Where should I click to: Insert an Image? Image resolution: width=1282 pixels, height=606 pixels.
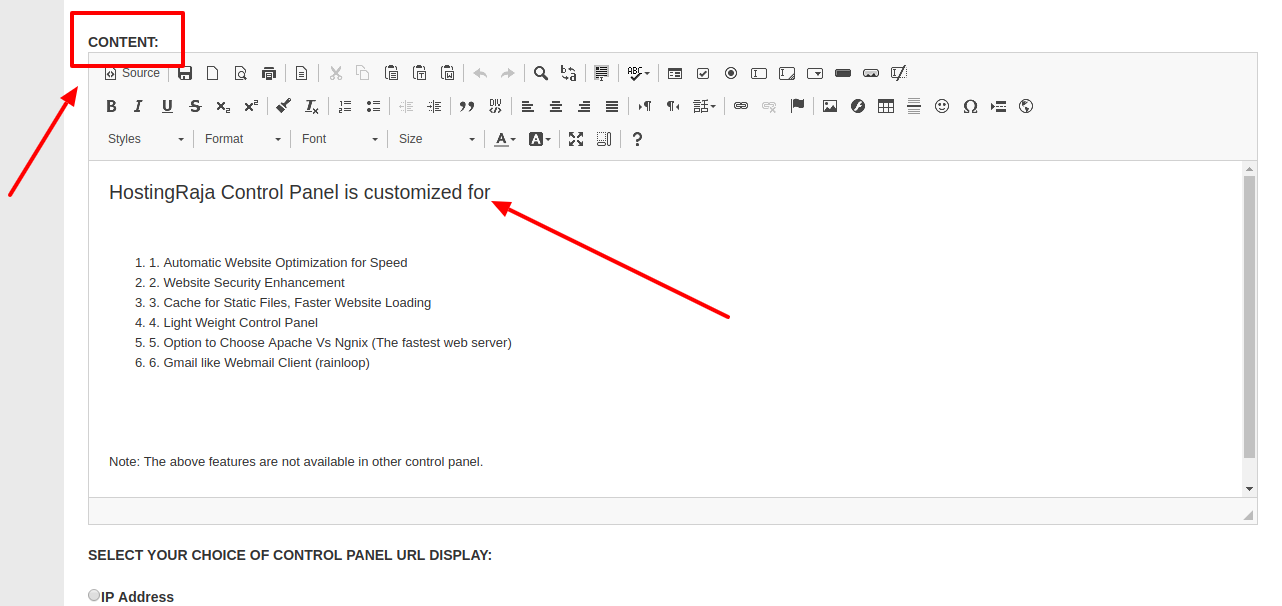(830, 106)
